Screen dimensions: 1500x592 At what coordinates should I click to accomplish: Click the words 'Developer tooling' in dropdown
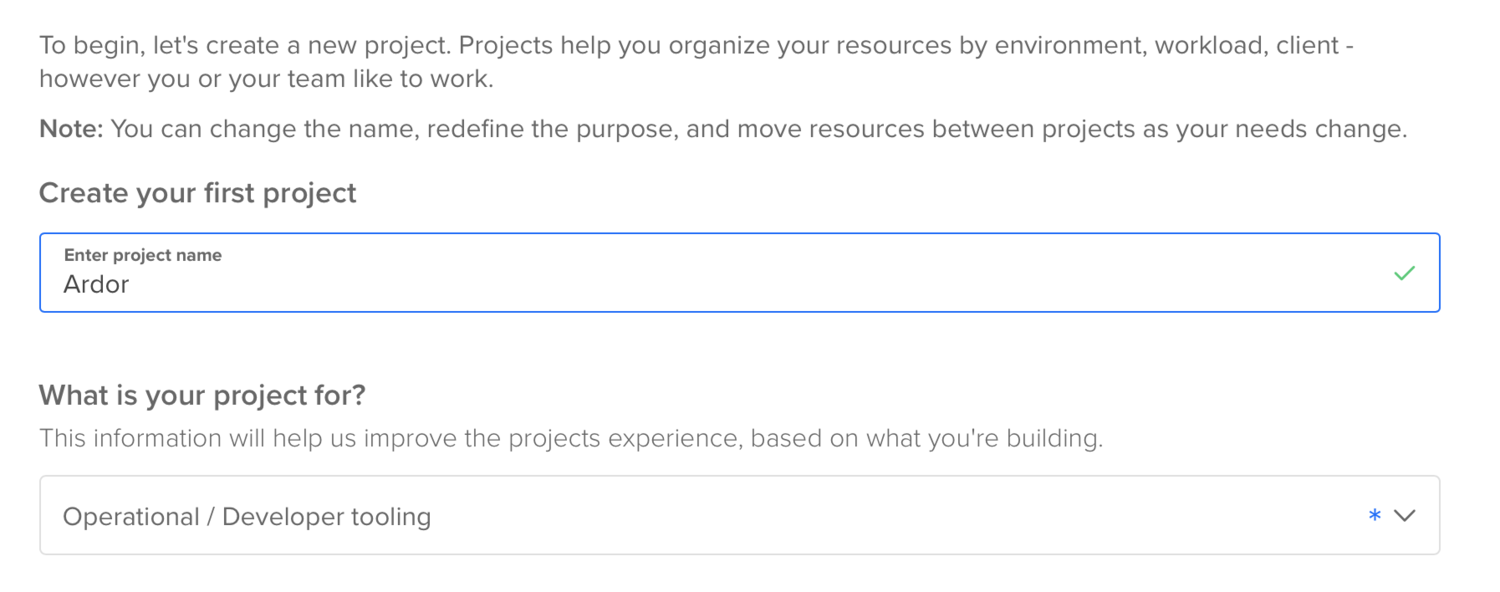pos(326,517)
